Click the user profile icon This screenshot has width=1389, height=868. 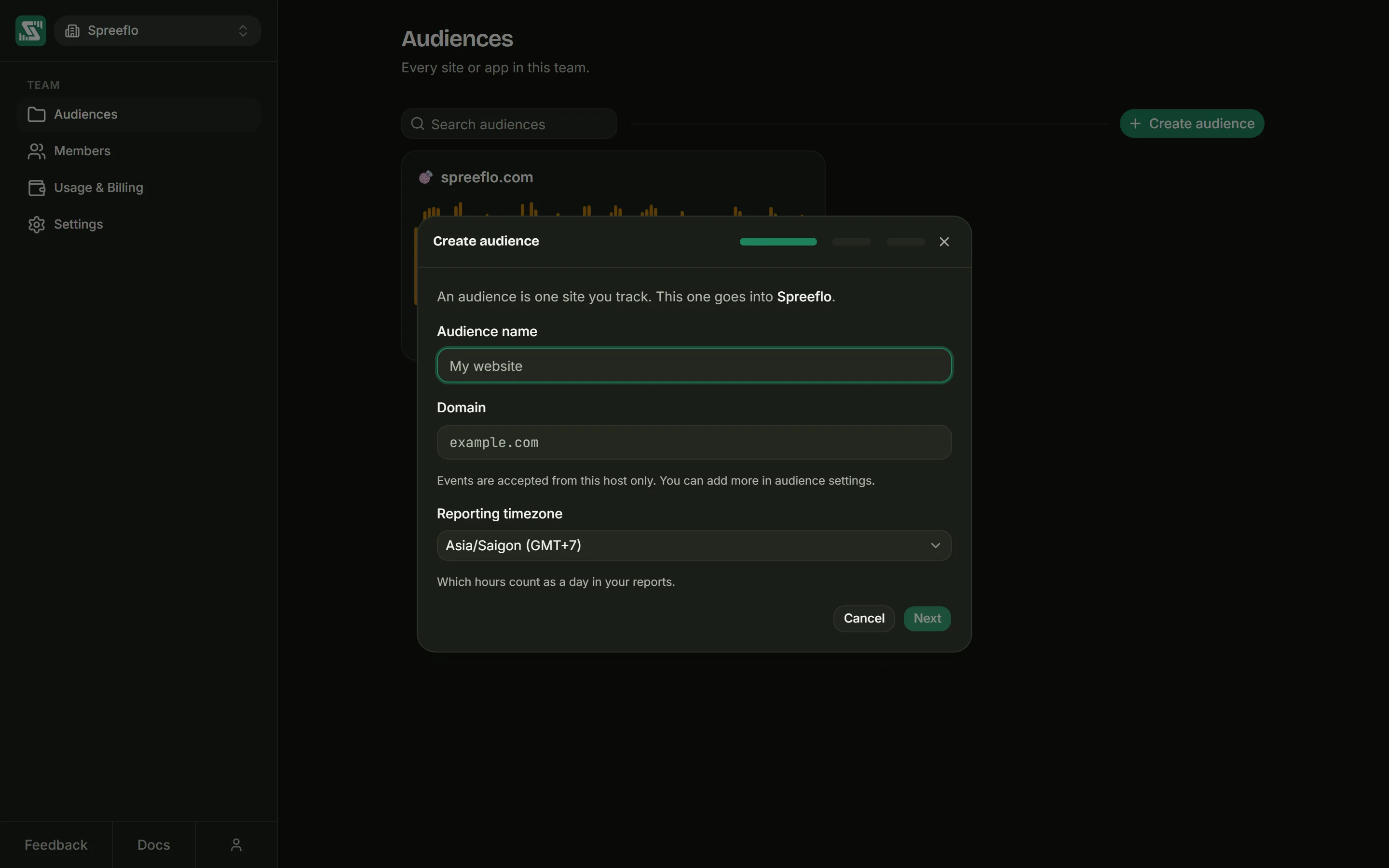[x=236, y=845]
